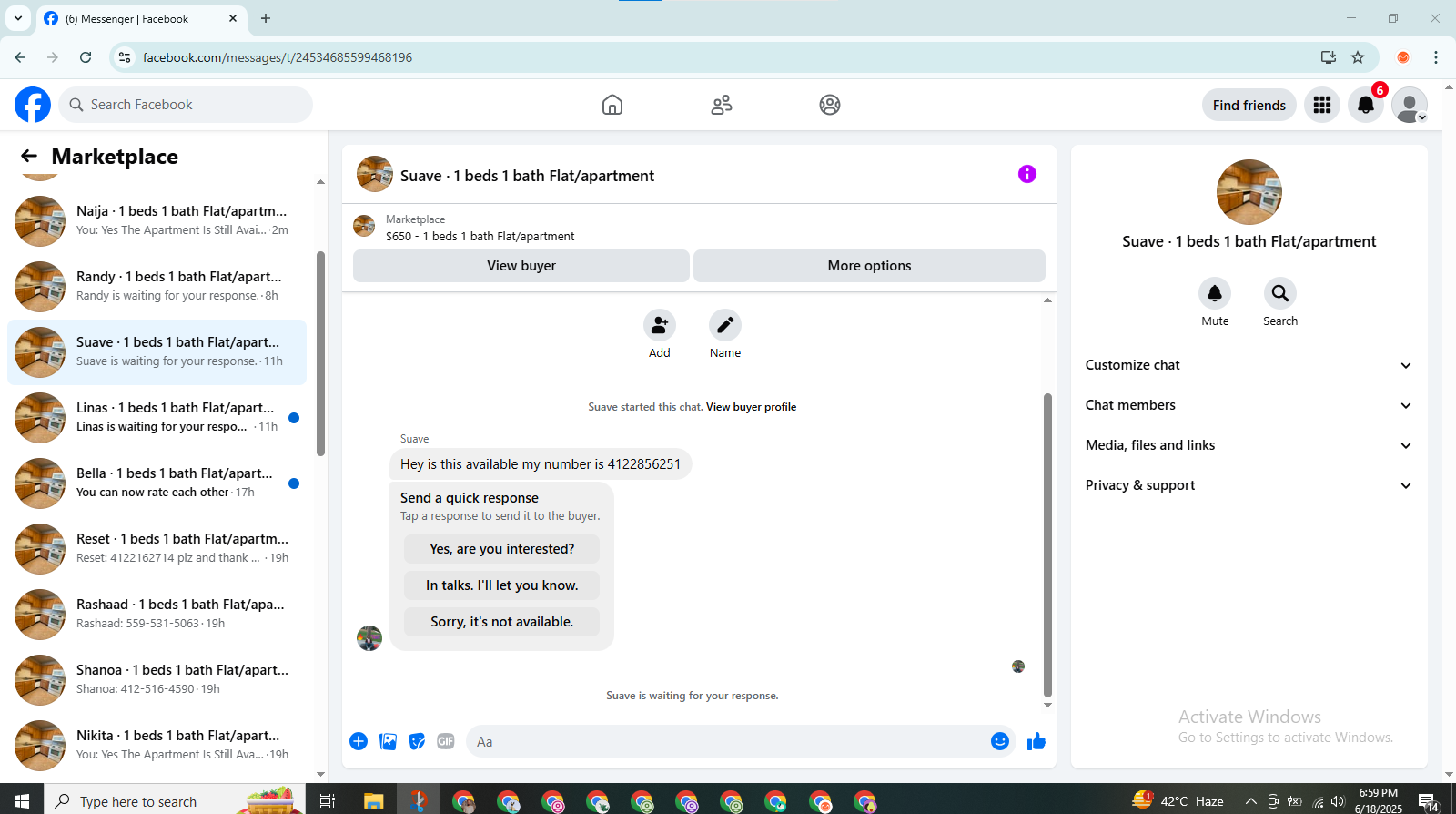Click the conversation list scrollbar

(320, 353)
